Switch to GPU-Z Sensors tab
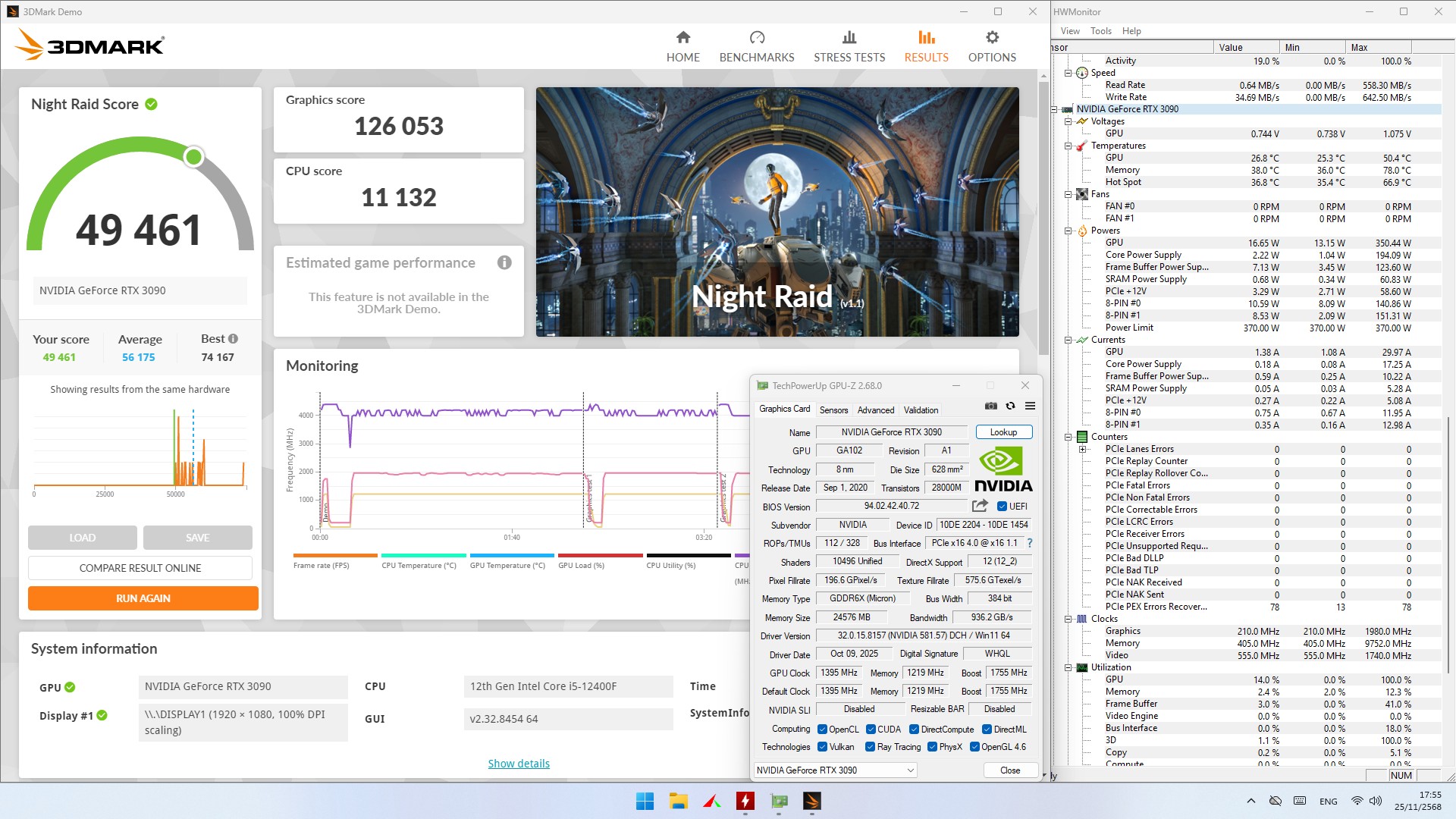The height and width of the screenshot is (819, 1456). [x=833, y=410]
